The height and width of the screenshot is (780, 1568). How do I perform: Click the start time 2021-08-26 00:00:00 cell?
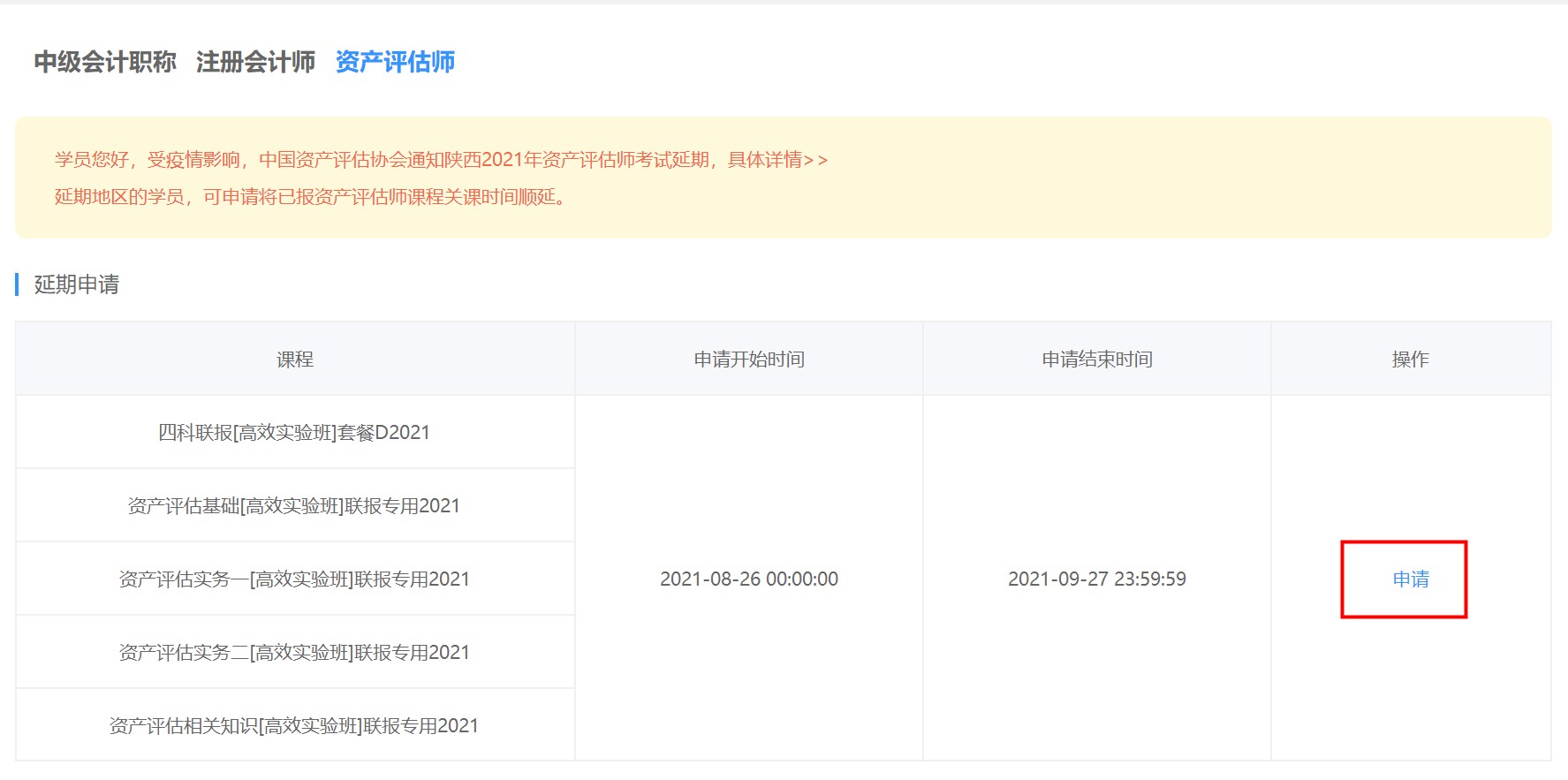pyautogui.click(x=749, y=579)
